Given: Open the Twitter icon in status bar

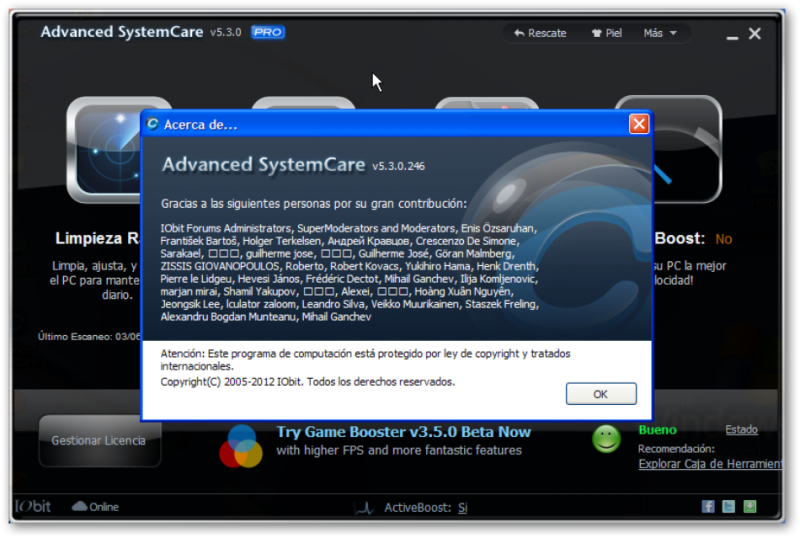Looking at the screenshot, I should (x=729, y=506).
